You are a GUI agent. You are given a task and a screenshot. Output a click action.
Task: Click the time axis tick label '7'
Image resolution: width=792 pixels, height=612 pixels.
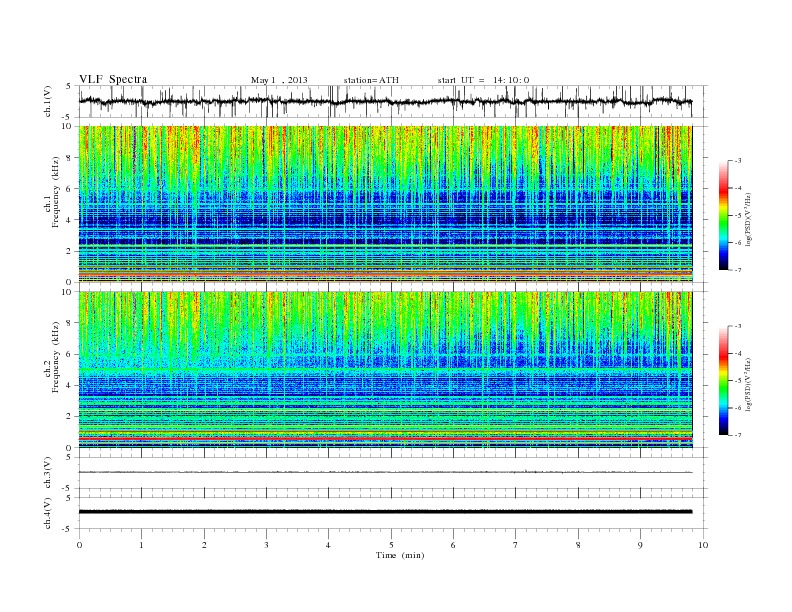click(x=515, y=545)
